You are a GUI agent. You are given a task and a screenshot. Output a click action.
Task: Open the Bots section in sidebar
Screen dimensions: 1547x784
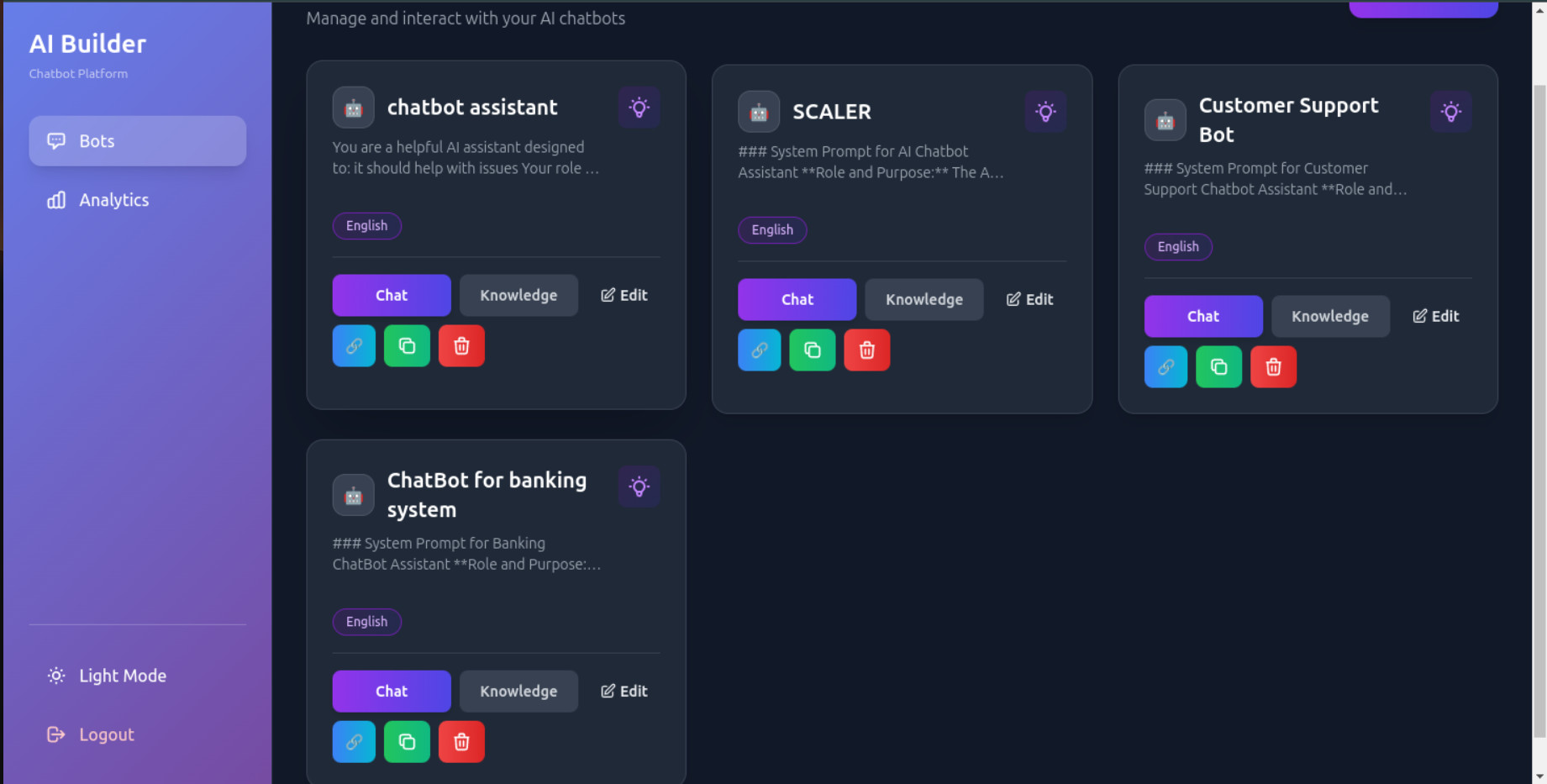(138, 141)
